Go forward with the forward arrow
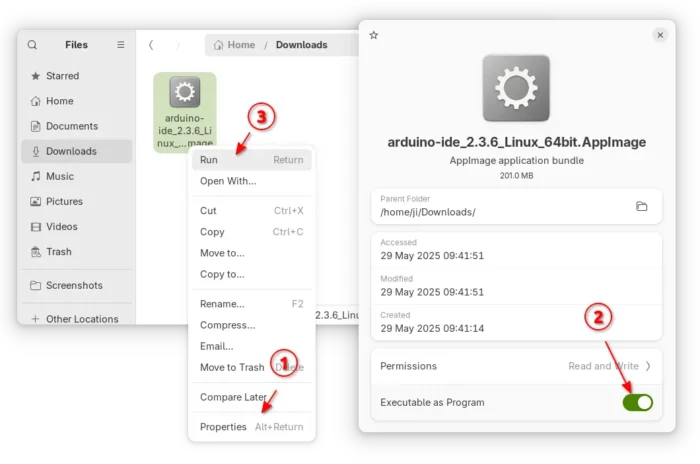 (178, 45)
